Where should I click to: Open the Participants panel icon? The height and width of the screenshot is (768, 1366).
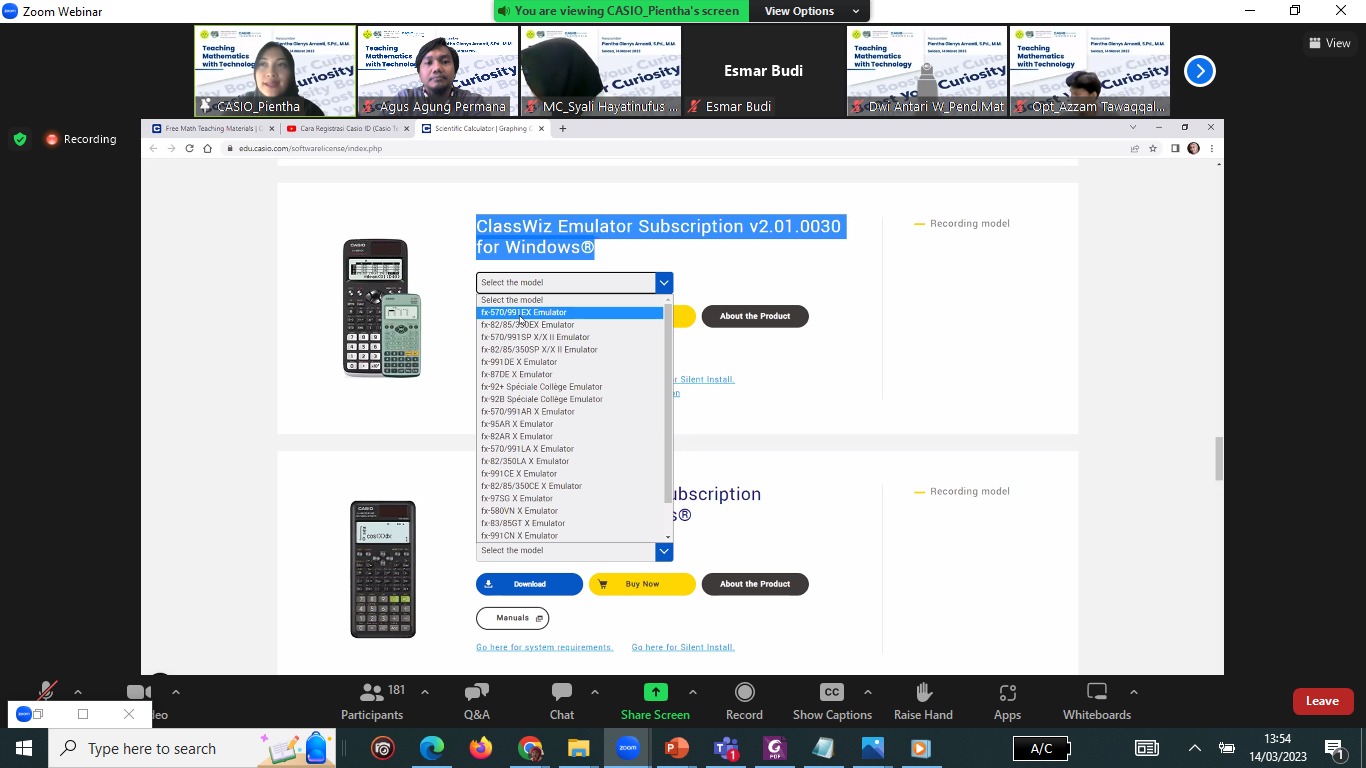click(x=372, y=692)
